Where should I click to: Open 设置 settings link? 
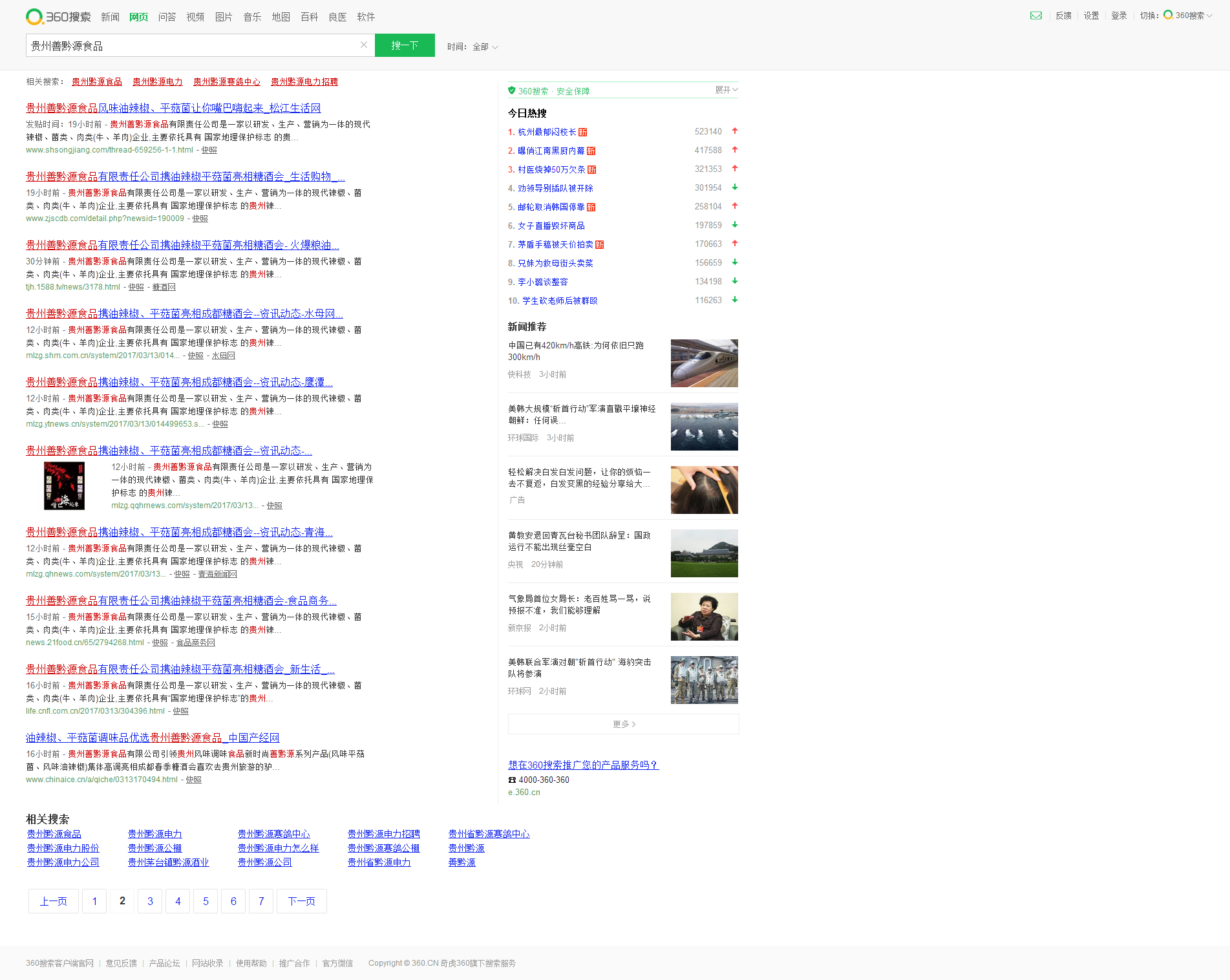pyautogui.click(x=1092, y=16)
